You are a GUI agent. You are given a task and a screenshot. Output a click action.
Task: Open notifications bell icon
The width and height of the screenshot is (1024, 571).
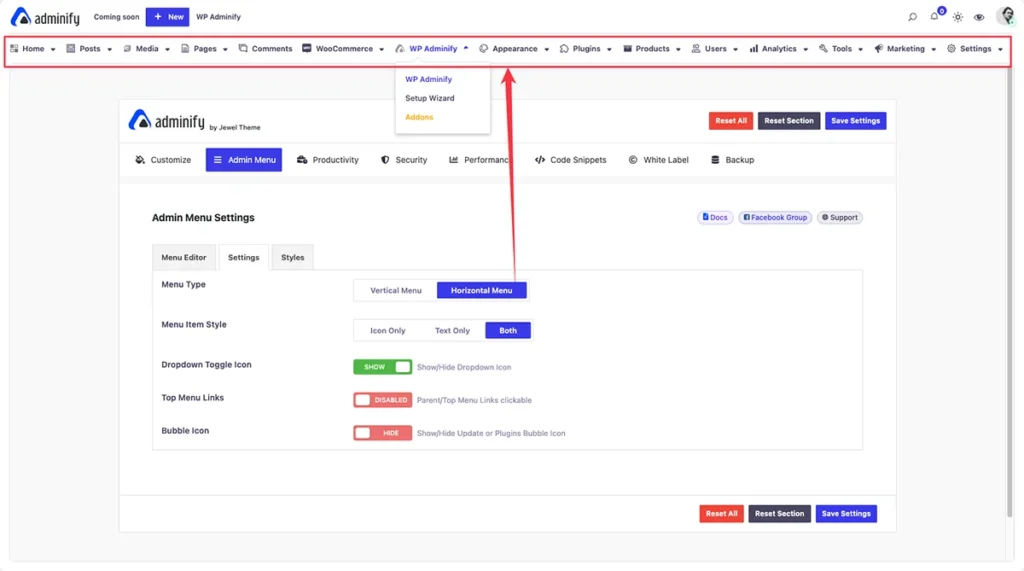(935, 16)
